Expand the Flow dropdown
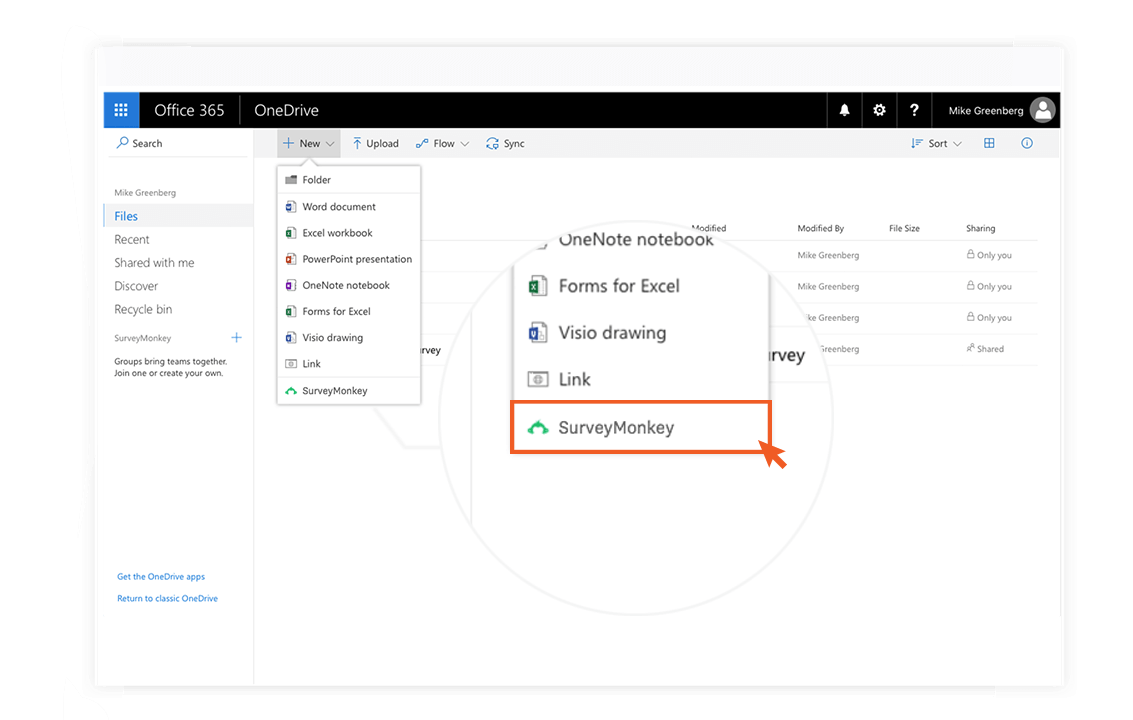Screen dimensions: 1133x720 [x=442, y=144]
